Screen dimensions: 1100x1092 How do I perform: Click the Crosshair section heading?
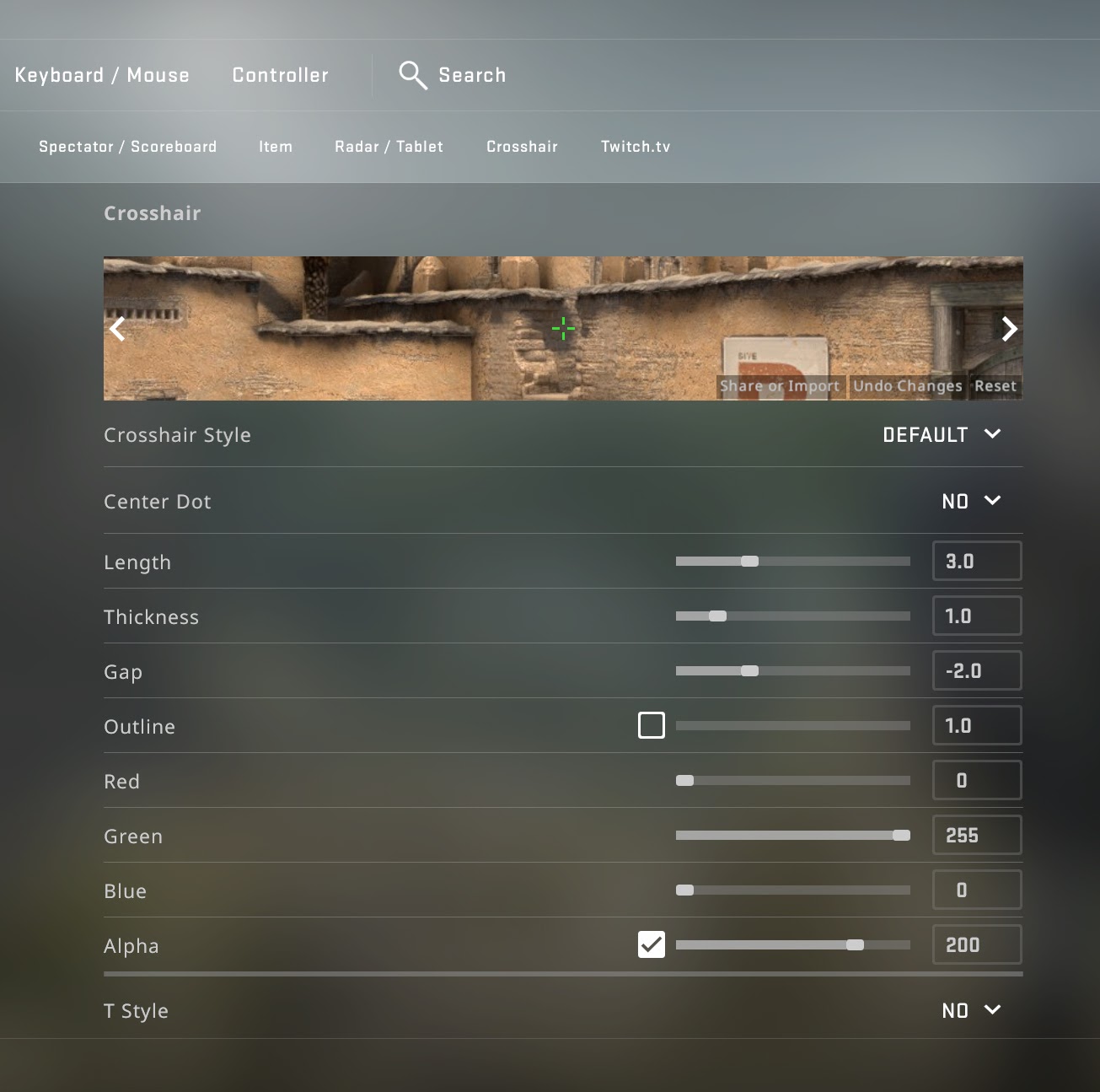153,213
